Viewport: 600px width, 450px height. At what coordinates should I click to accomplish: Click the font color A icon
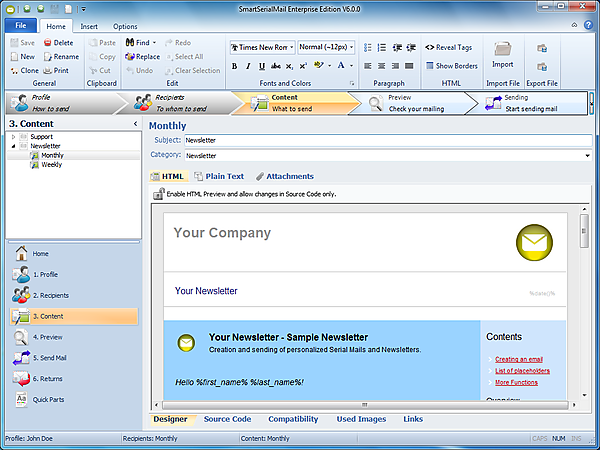tap(341, 65)
